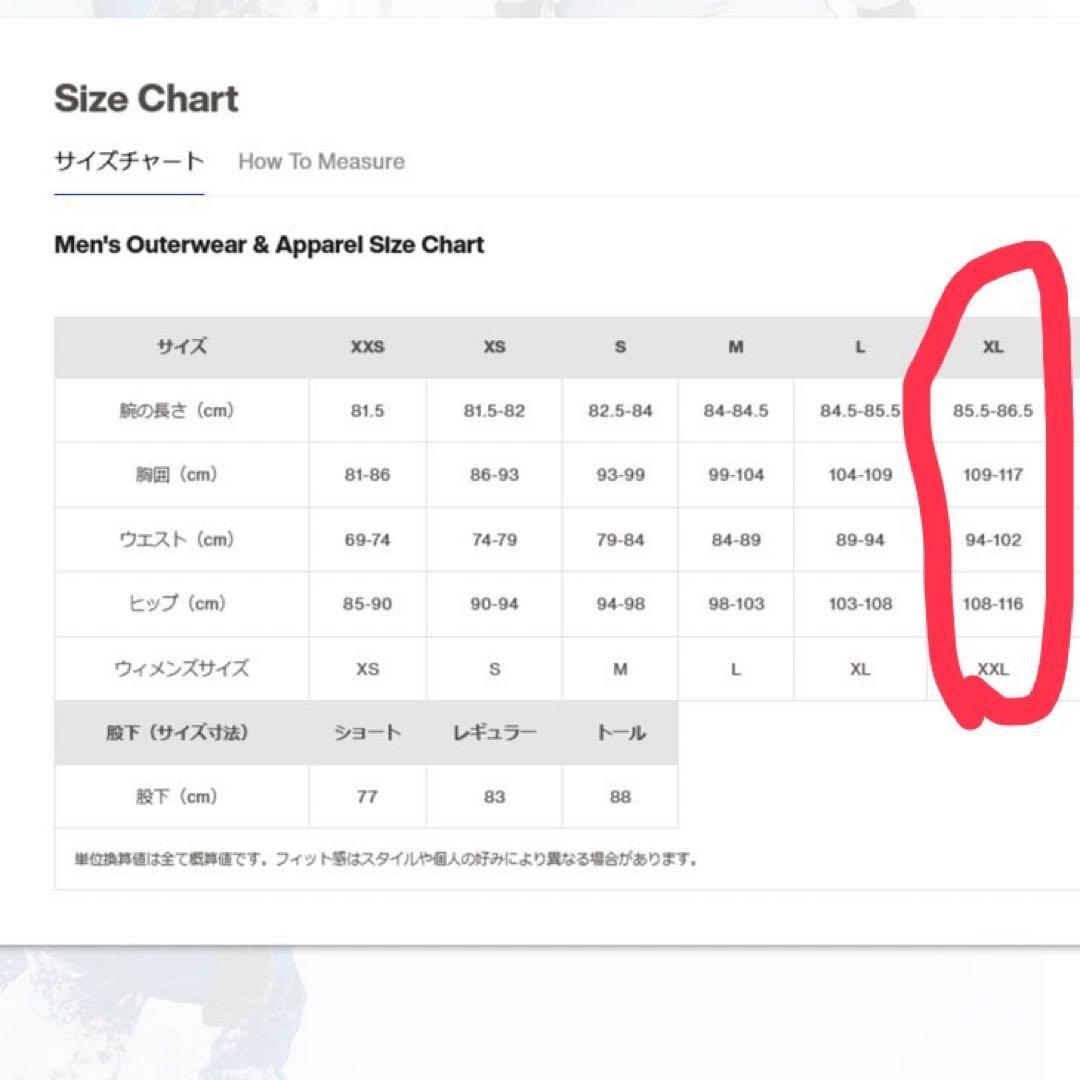Click the 94-102 waist value cell
The image size is (1080, 1080).
[992, 540]
